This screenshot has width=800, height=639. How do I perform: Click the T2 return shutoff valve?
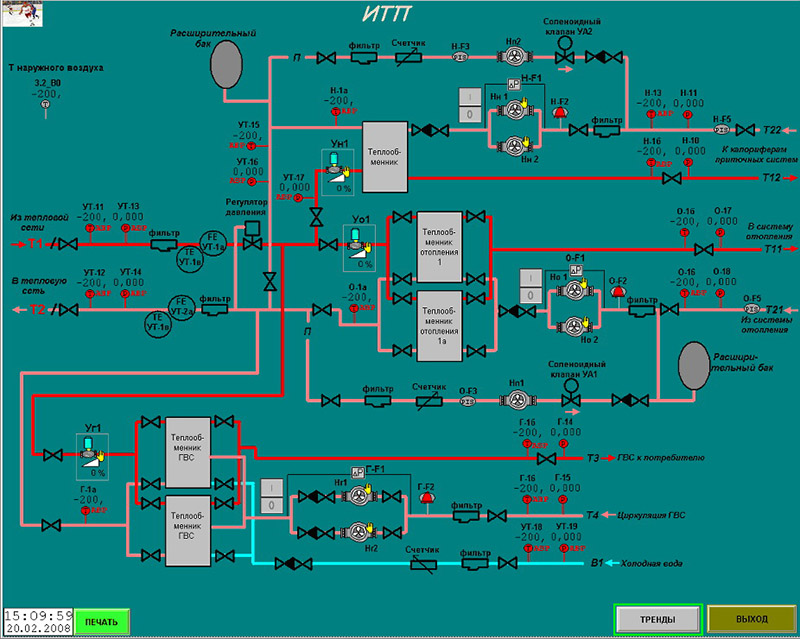68,309
